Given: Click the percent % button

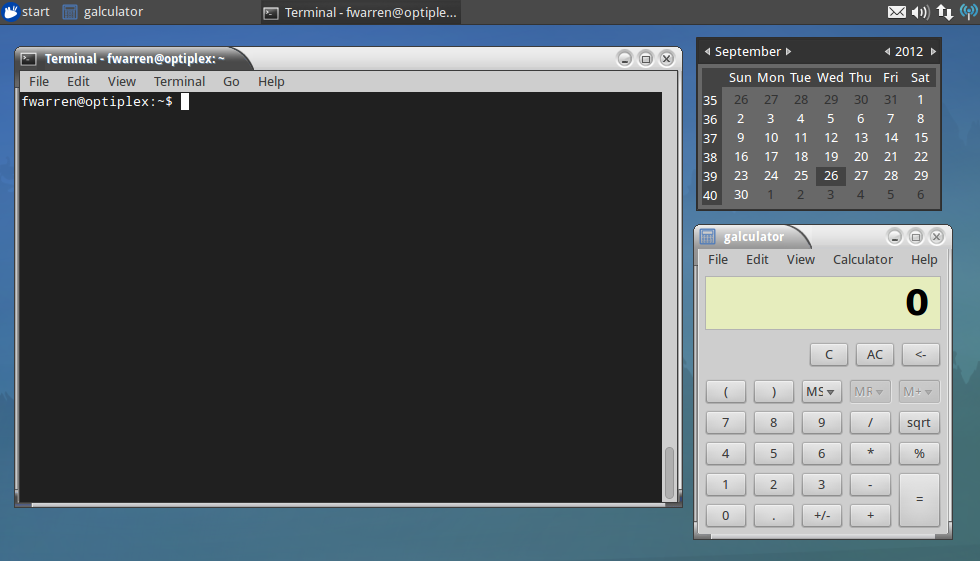Looking at the screenshot, I should (919, 454).
